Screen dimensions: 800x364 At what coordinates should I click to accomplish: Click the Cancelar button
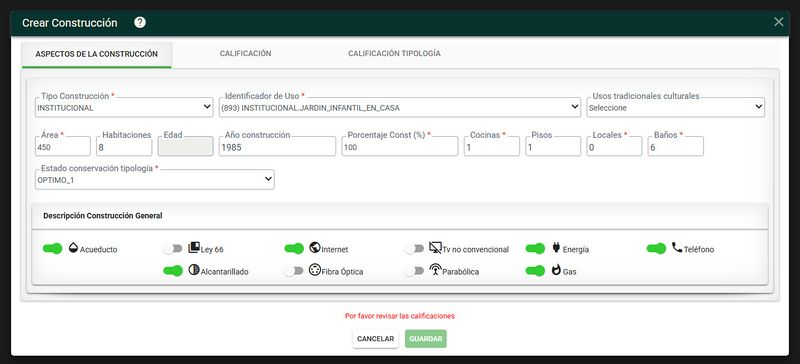(x=376, y=338)
